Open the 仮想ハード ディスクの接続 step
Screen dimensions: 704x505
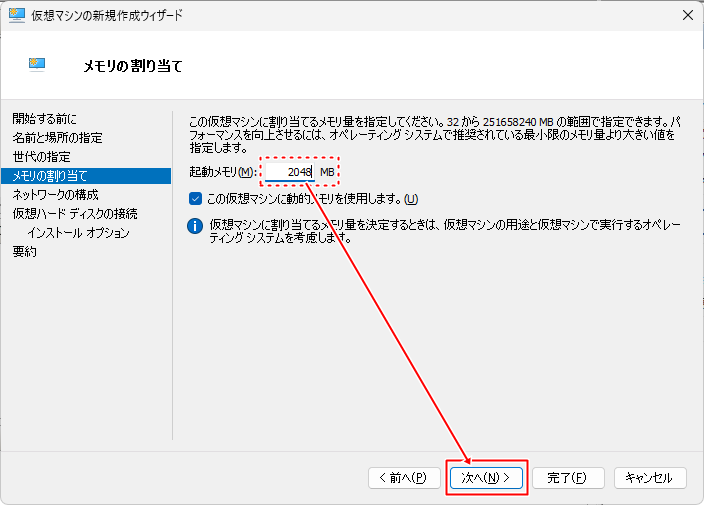(74, 213)
